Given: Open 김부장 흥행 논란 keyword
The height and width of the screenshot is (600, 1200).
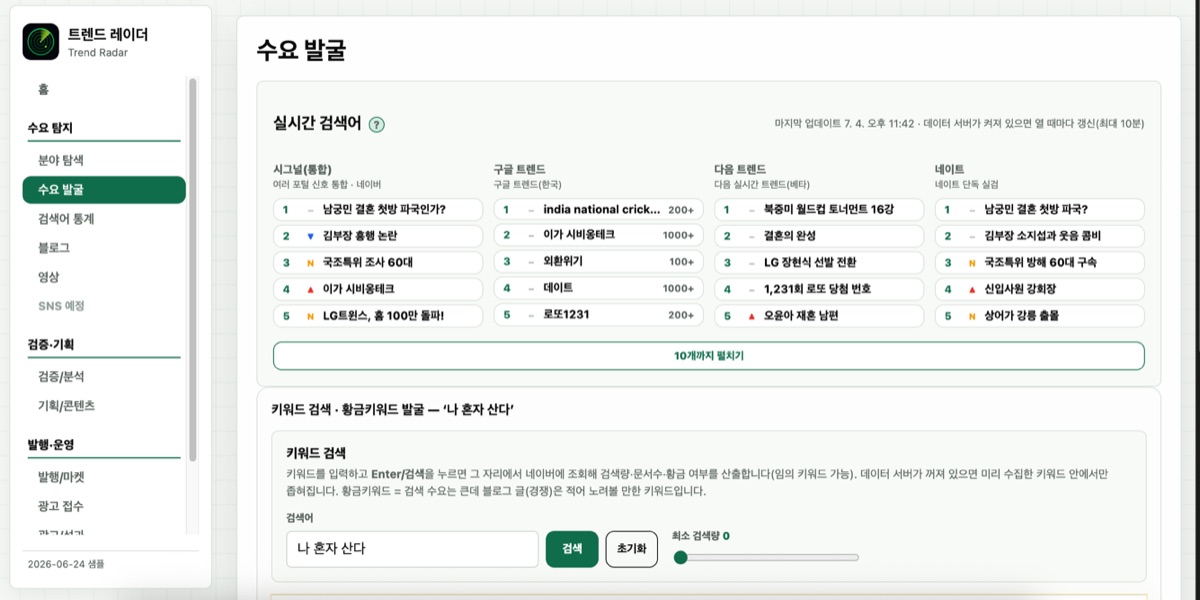Looking at the screenshot, I should click(378, 236).
